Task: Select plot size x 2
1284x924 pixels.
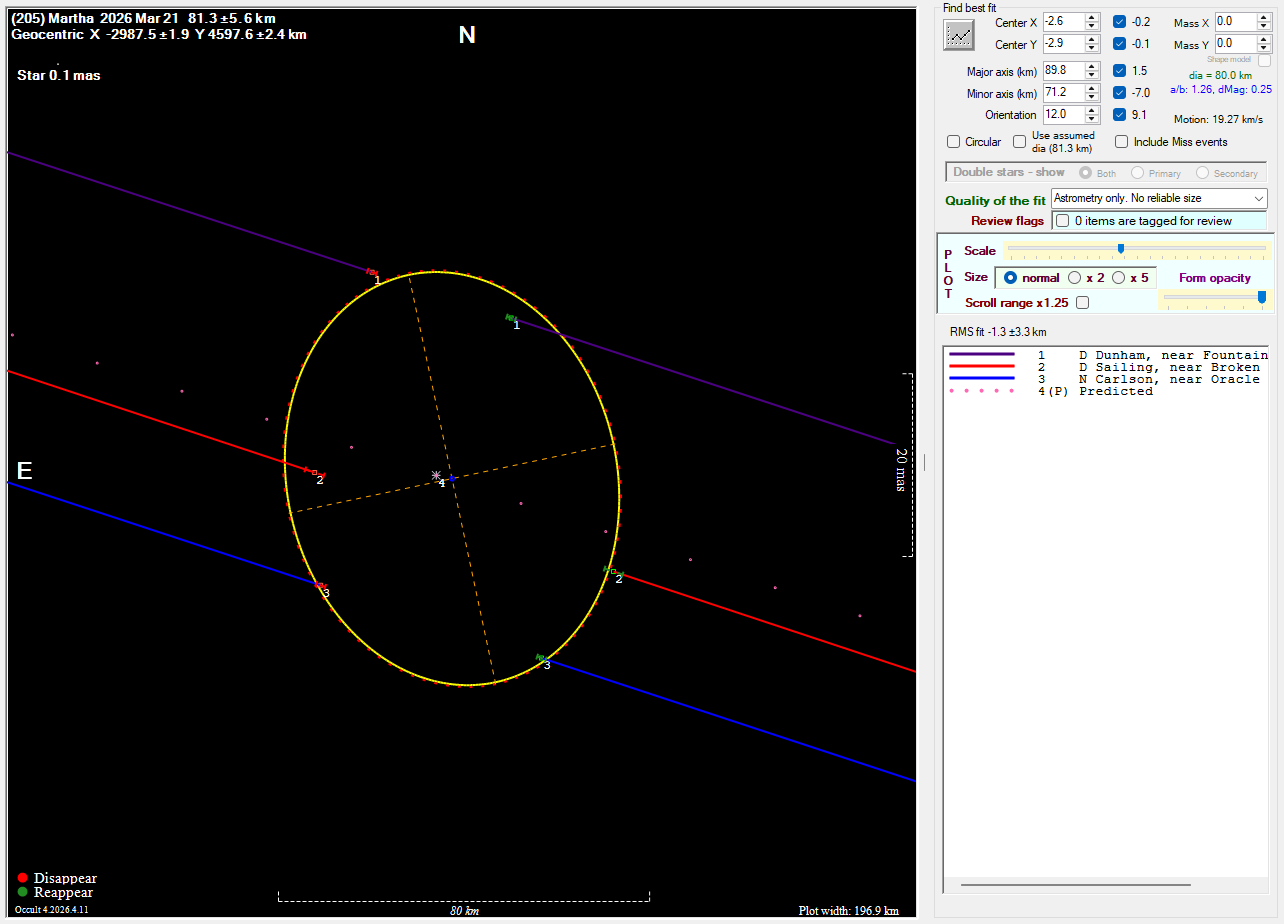Action: [x=1075, y=278]
